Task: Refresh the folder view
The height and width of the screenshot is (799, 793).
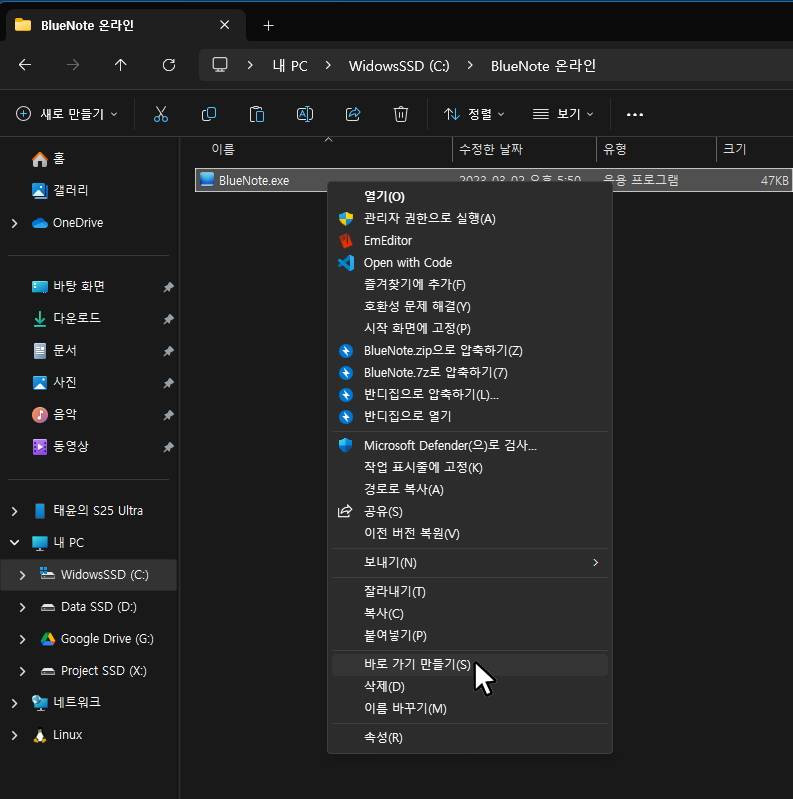Action: pyautogui.click(x=169, y=65)
